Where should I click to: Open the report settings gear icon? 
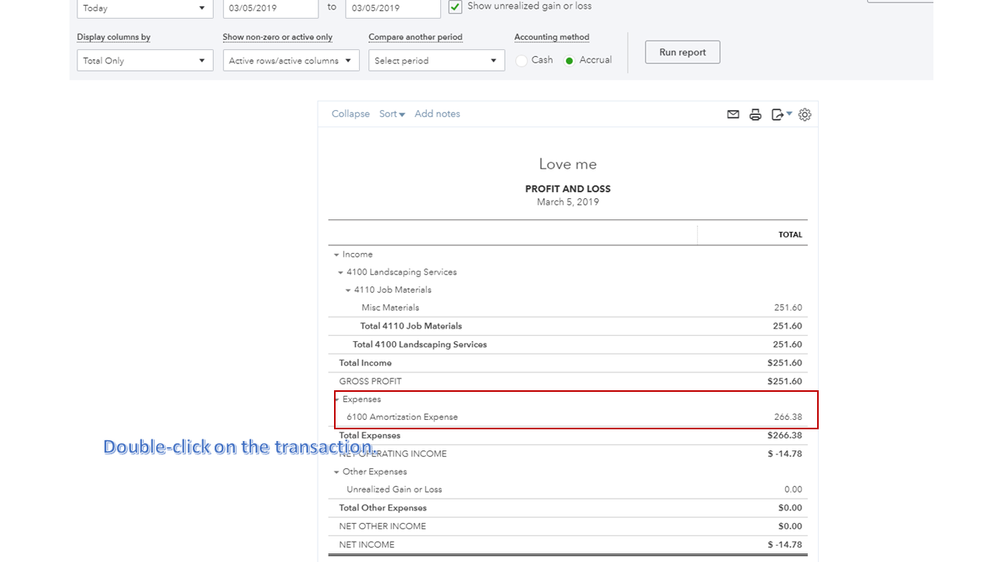[805, 115]
